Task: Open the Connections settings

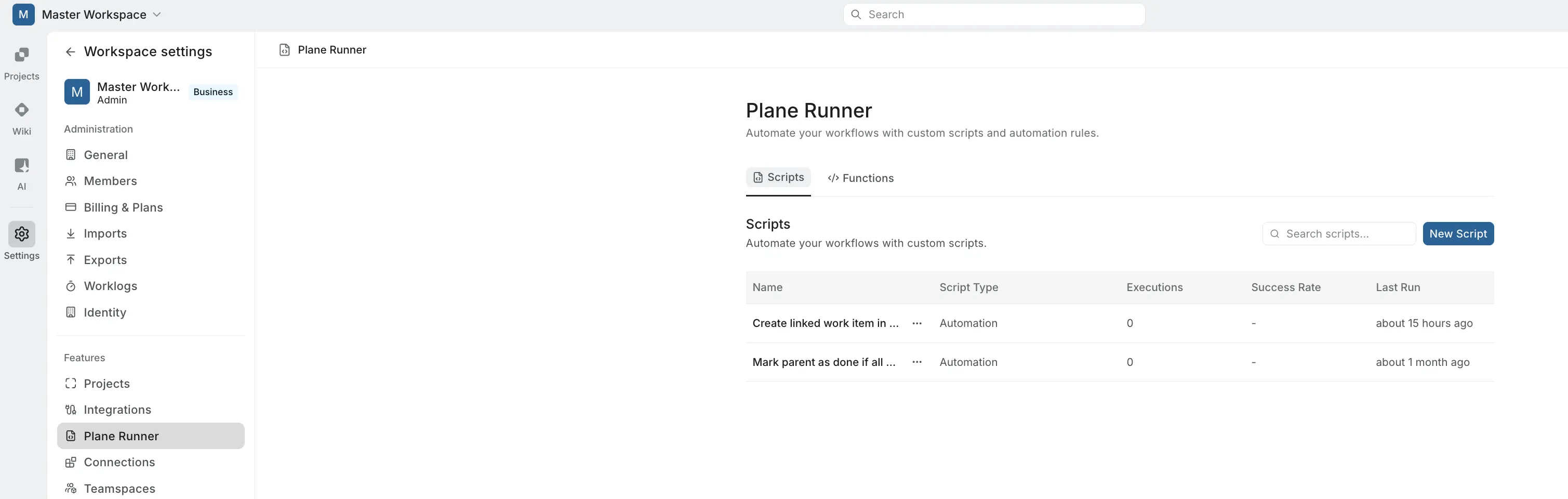Action: click(x=118, y=462)
